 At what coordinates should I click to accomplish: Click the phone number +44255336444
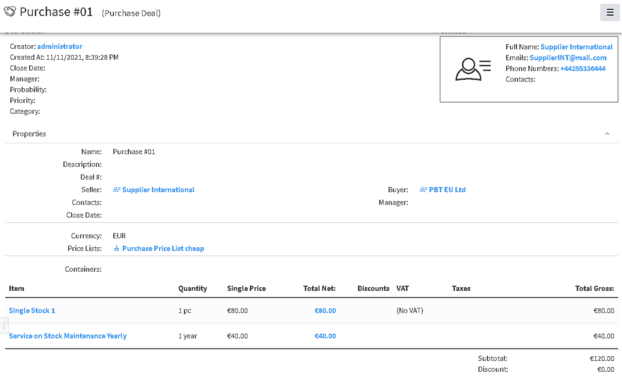[x=583, y=69]
